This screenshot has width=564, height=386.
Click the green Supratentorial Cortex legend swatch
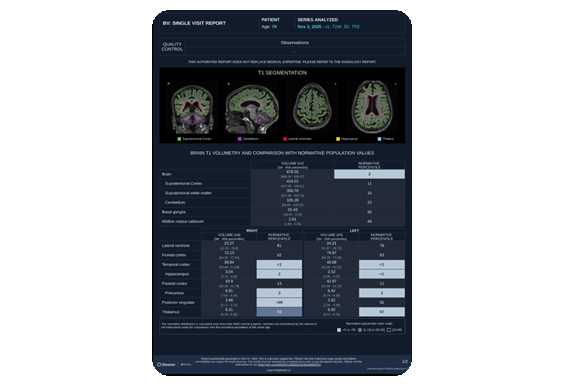pyautogui.click(x=179, y=139)
